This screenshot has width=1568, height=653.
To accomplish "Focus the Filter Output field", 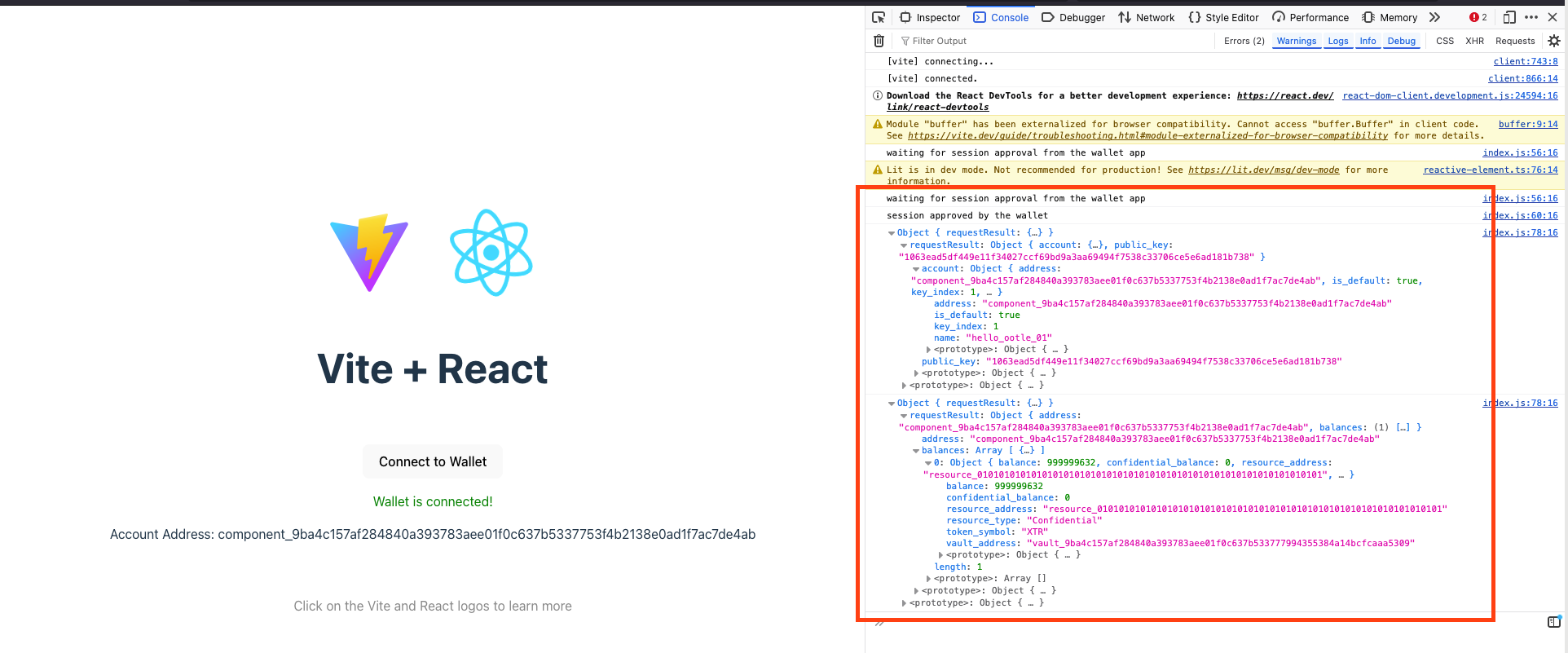I will point(1055,41).
